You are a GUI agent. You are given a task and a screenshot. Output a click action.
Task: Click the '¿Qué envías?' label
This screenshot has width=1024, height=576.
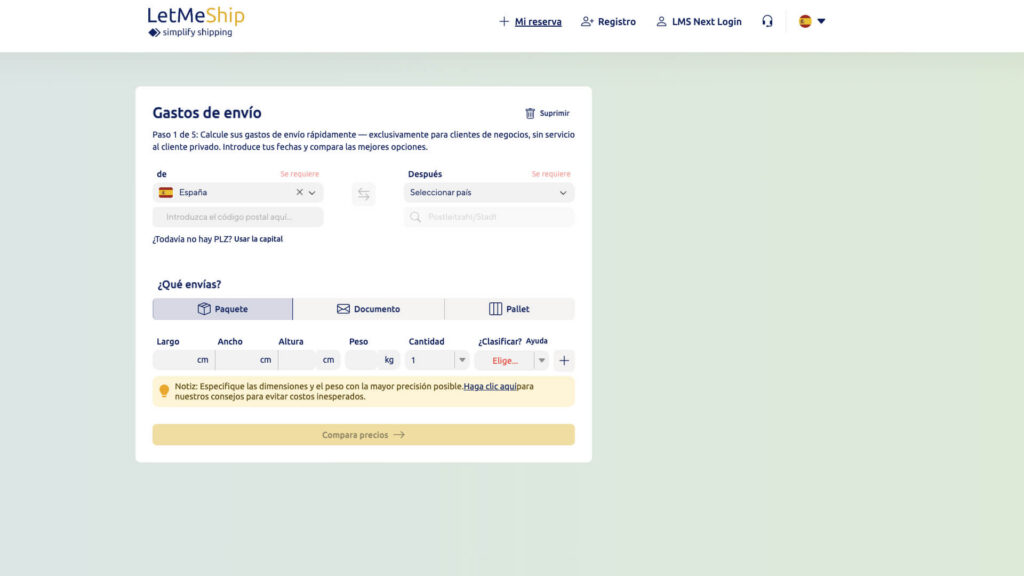pos(189,285)
